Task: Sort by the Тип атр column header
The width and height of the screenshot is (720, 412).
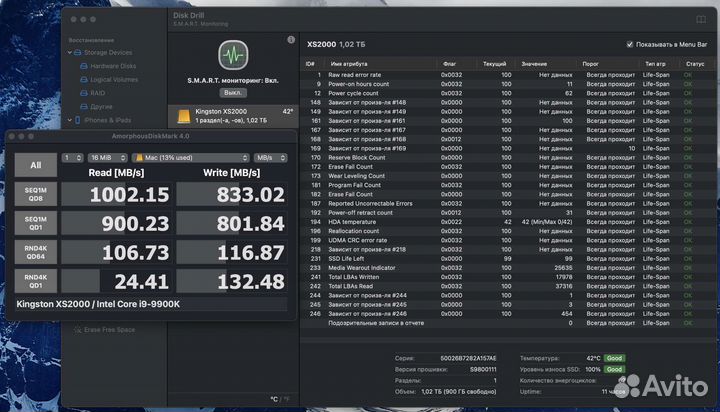Action: [655, 64]
